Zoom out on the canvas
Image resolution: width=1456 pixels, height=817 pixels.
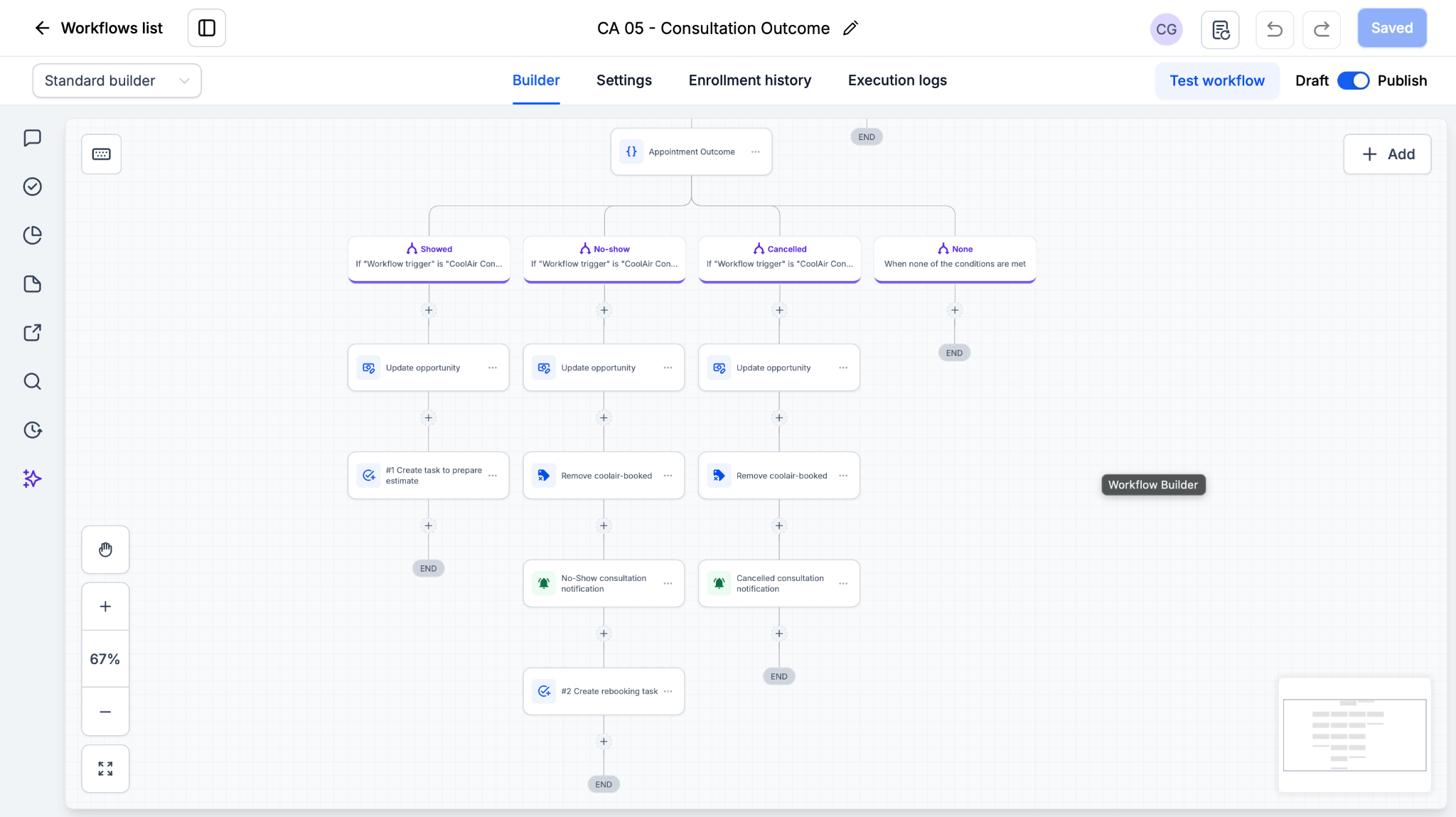pyautogui.click(x=105, y=712)
